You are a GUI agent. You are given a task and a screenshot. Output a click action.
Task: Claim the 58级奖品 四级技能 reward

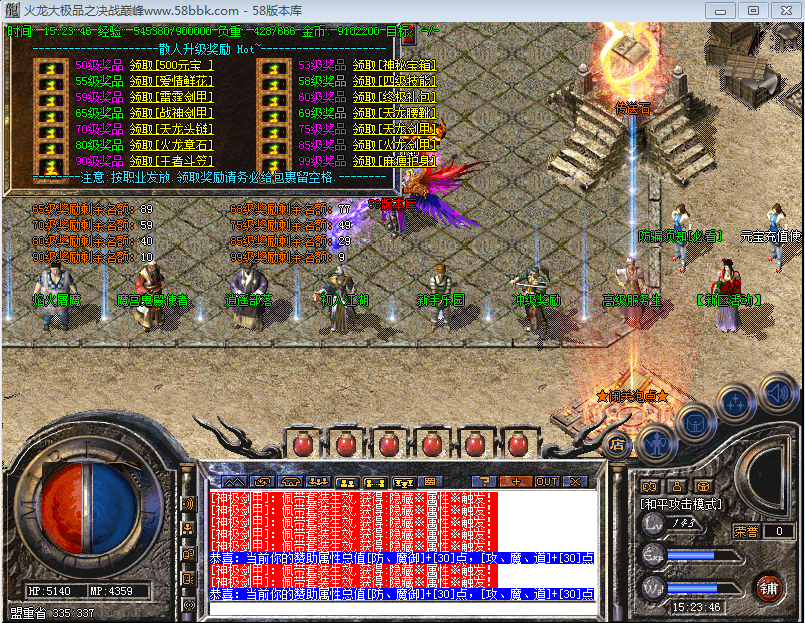tap(394, 81)
